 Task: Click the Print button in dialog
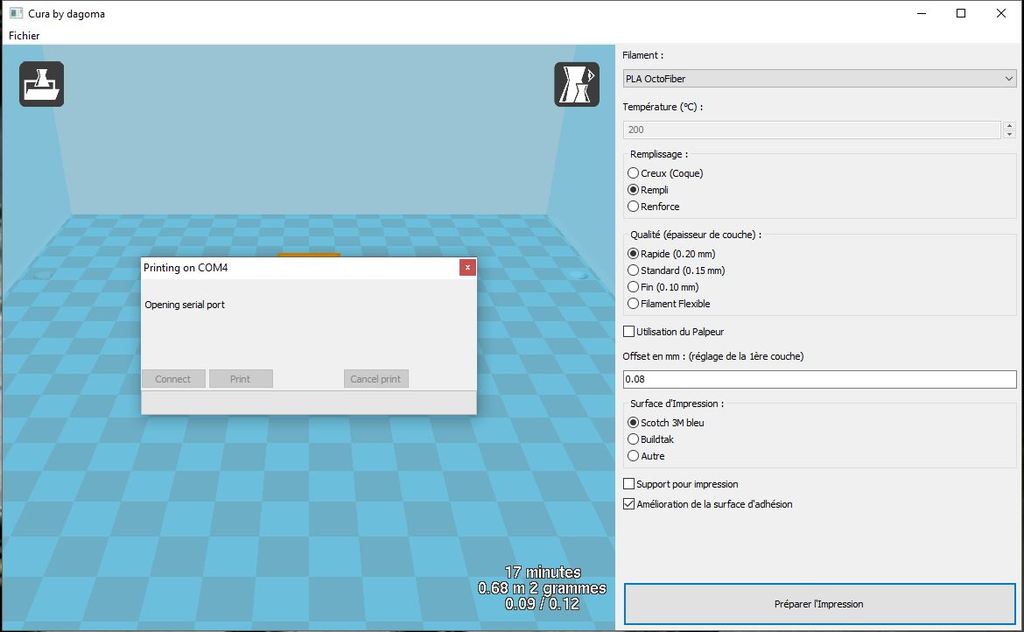(240, 379)
